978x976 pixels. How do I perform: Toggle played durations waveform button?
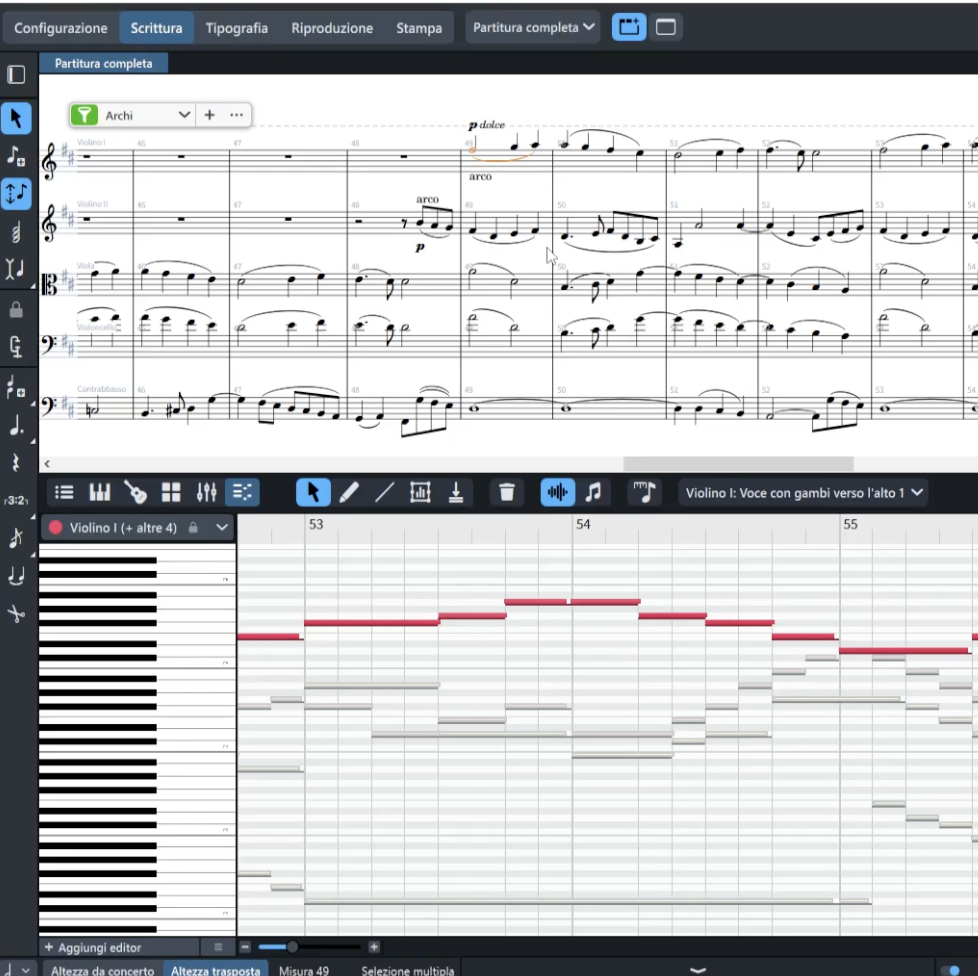tap(558, 492)
